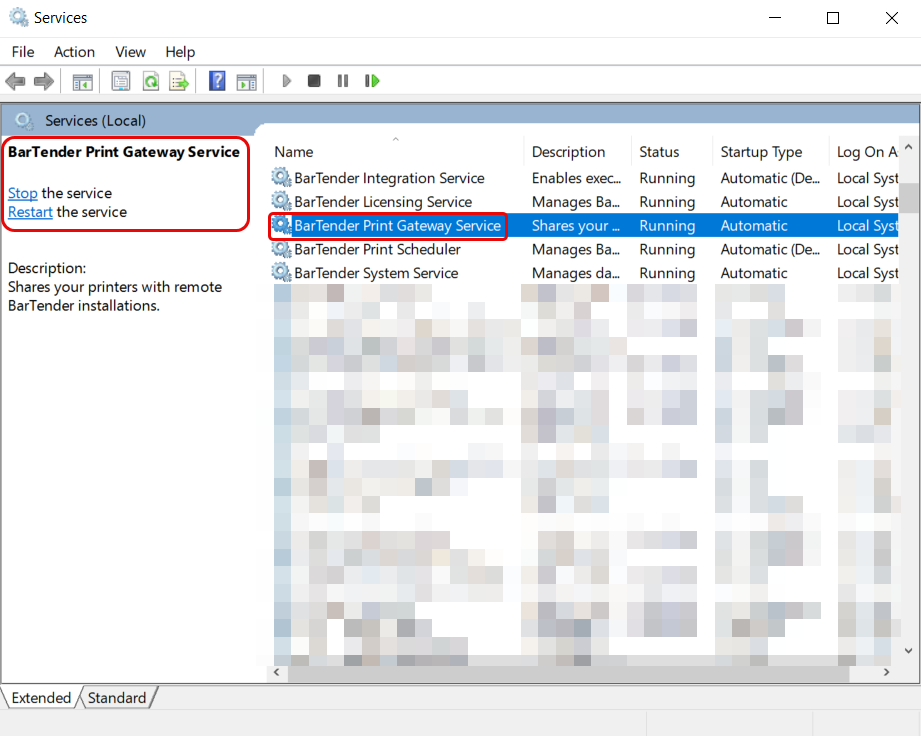Select the BarTender System Service row name
Screen dimensions: 921x736
(x=376, y=273)
